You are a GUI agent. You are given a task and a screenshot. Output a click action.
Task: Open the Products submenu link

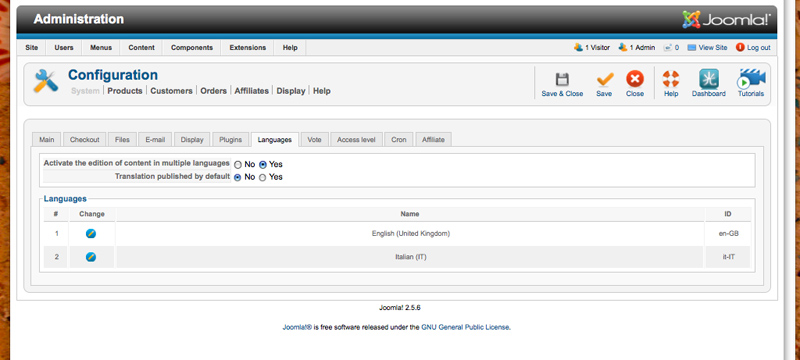pyautogui.click(x=124, y=91)
